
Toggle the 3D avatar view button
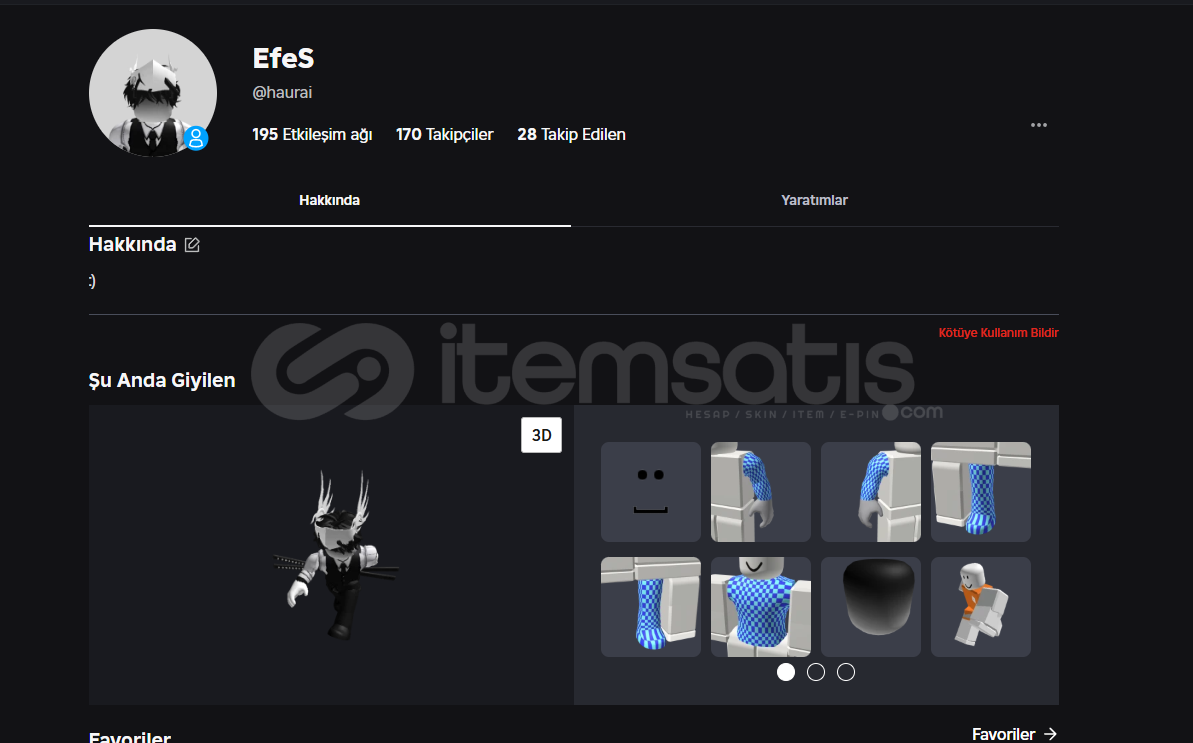click(541, 435)
